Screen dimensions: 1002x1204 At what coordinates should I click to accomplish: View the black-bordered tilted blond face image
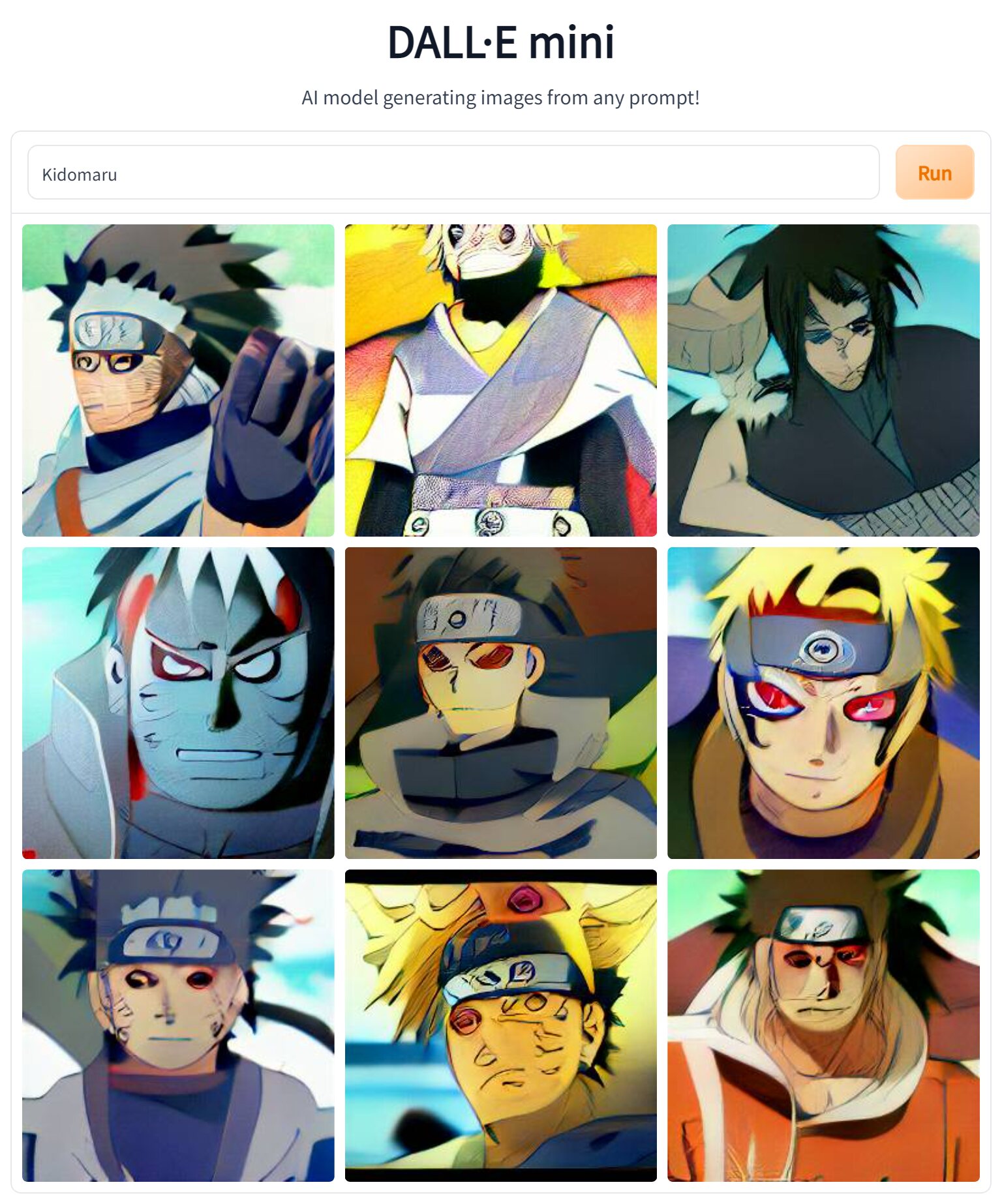click(500, 1025)
